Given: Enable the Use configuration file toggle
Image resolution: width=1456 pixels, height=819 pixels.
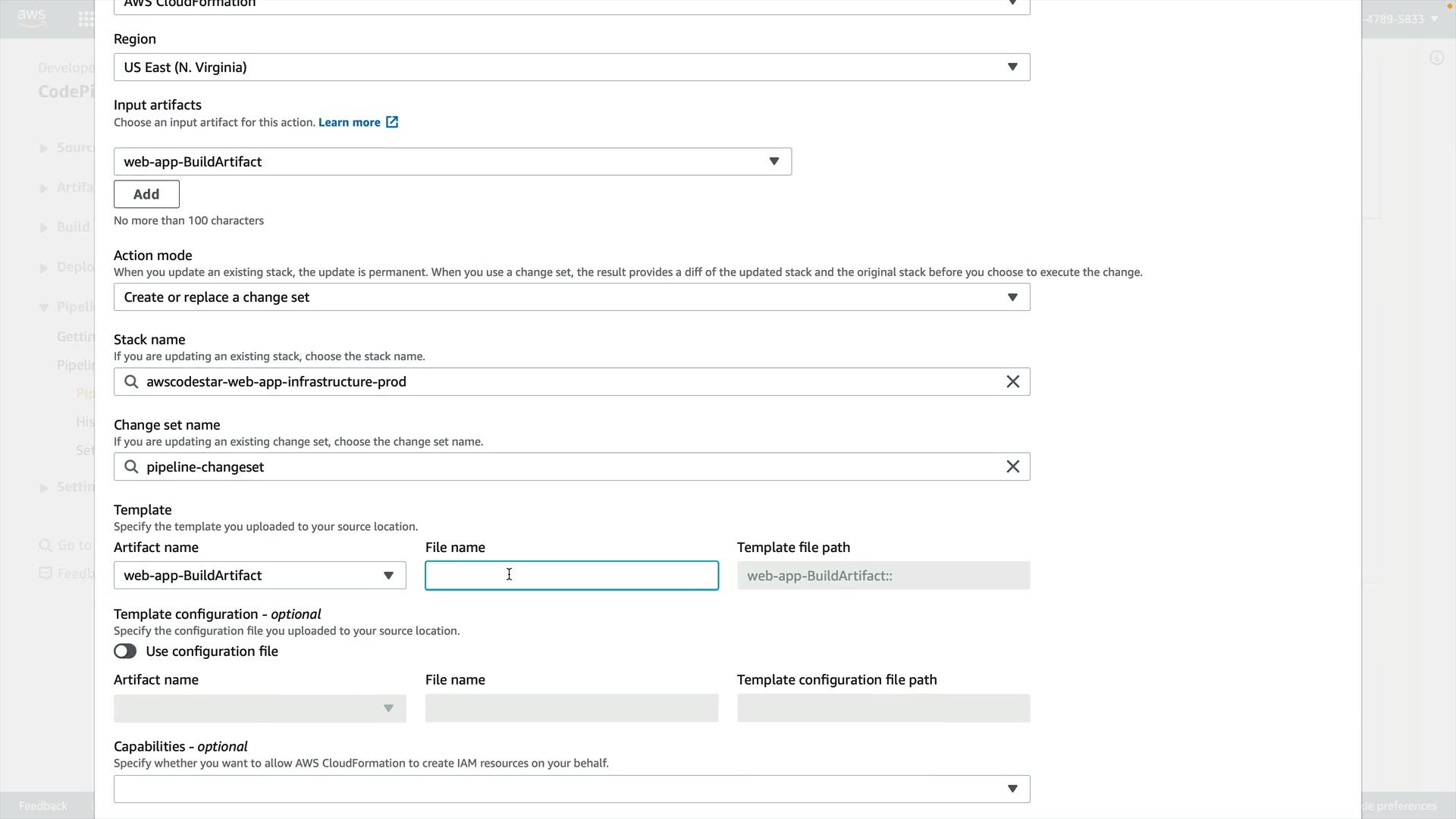Looking at the screenshot, I should (125, 651).
